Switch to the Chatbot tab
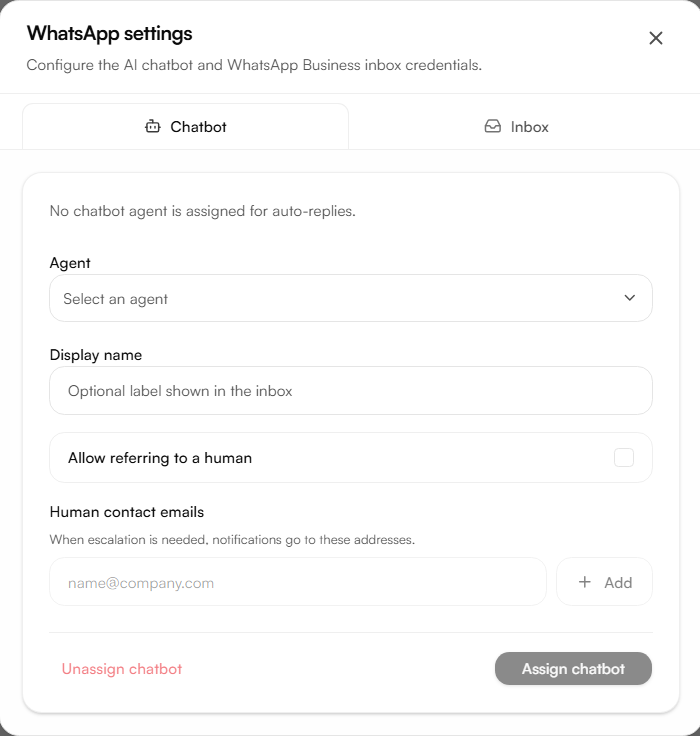Screen dimensions: 700x736 click(185, 127)
